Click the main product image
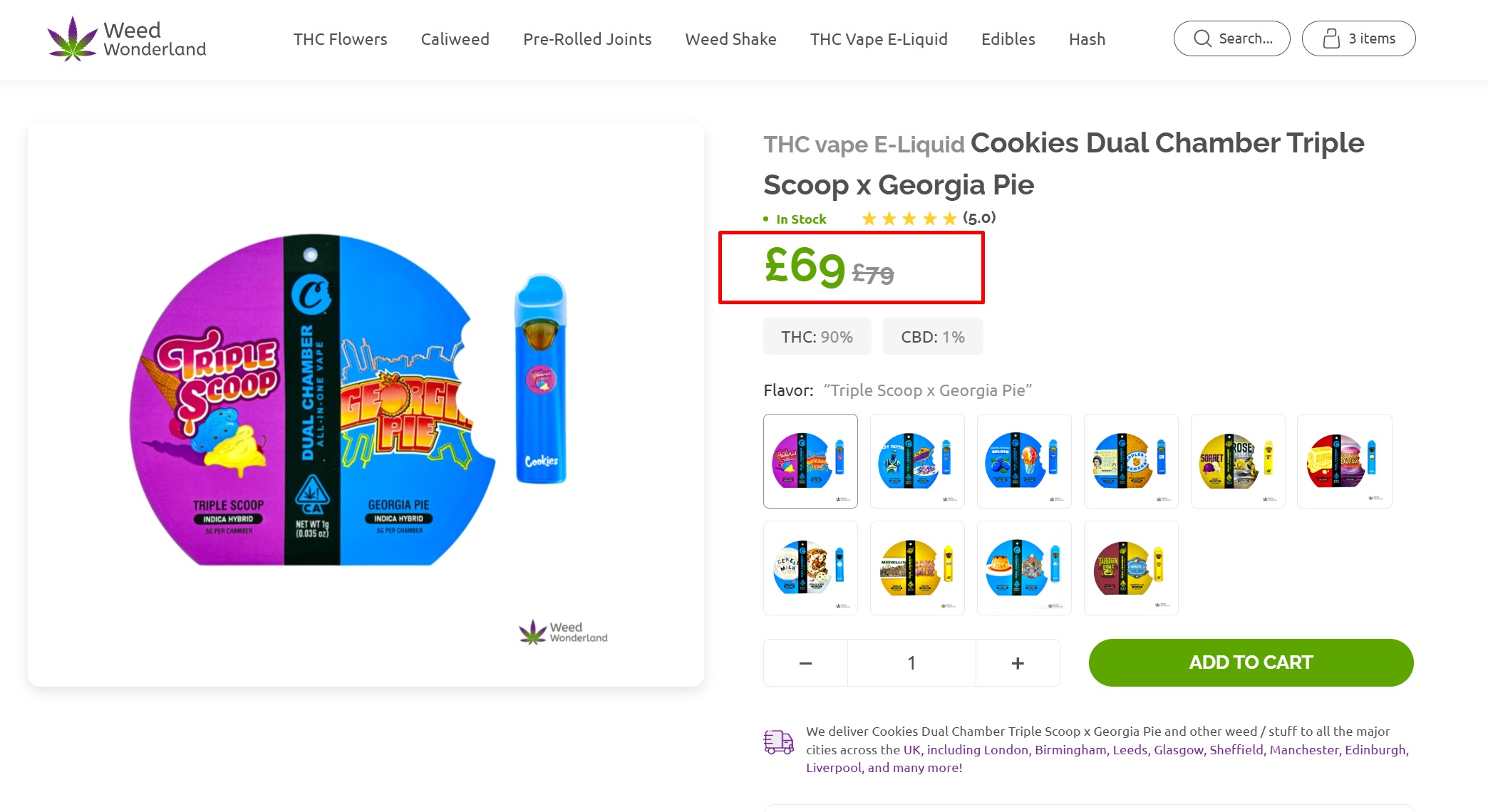Viewport: 1488px width, 812px height. pos(366,404)
